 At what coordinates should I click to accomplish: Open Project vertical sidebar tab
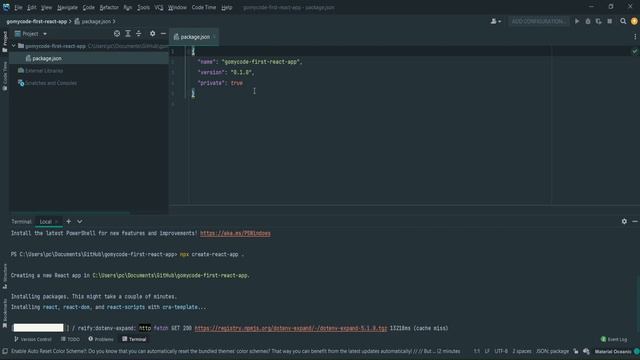pos(4,42)
